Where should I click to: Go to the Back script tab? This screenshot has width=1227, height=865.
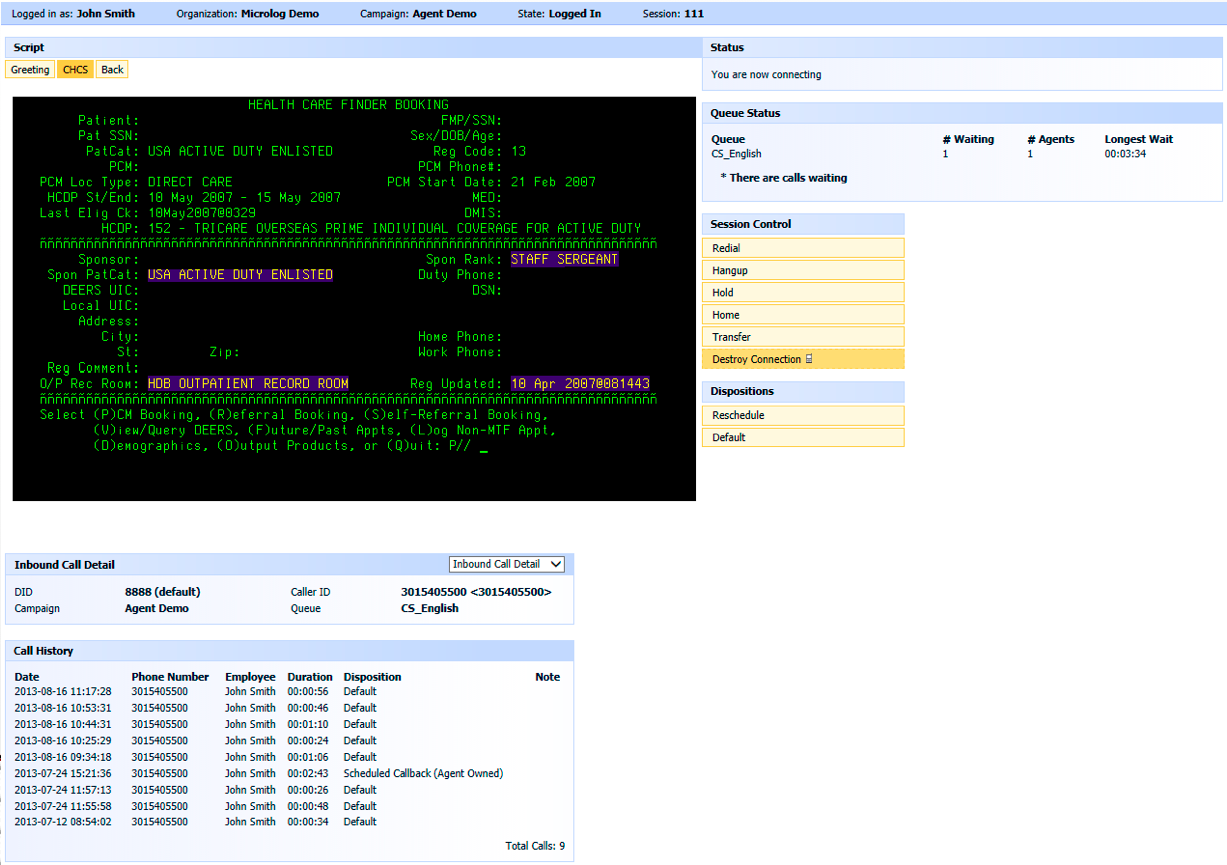point(112,70)
